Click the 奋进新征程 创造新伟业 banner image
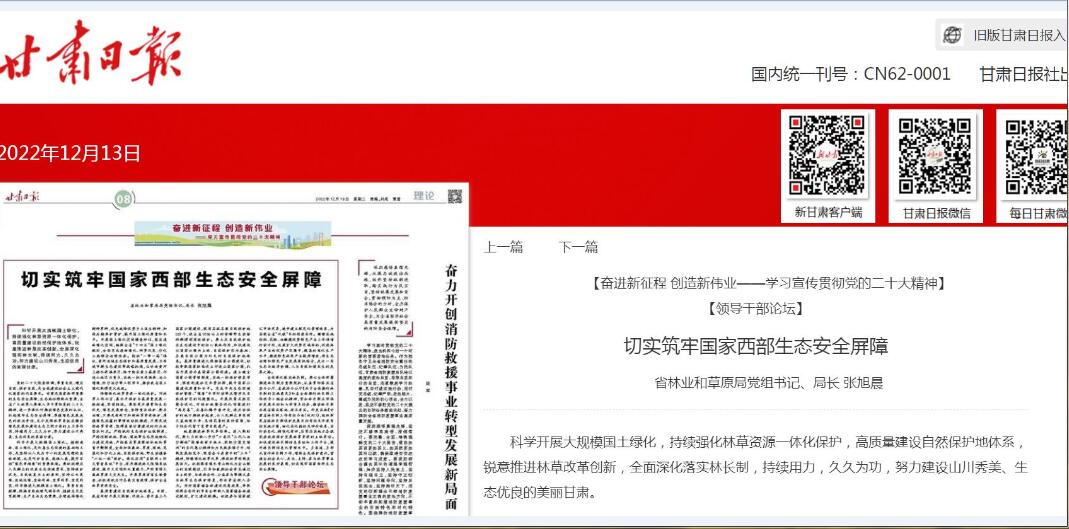Viewport: 1069px width, 529px height. tap(232, 233)
